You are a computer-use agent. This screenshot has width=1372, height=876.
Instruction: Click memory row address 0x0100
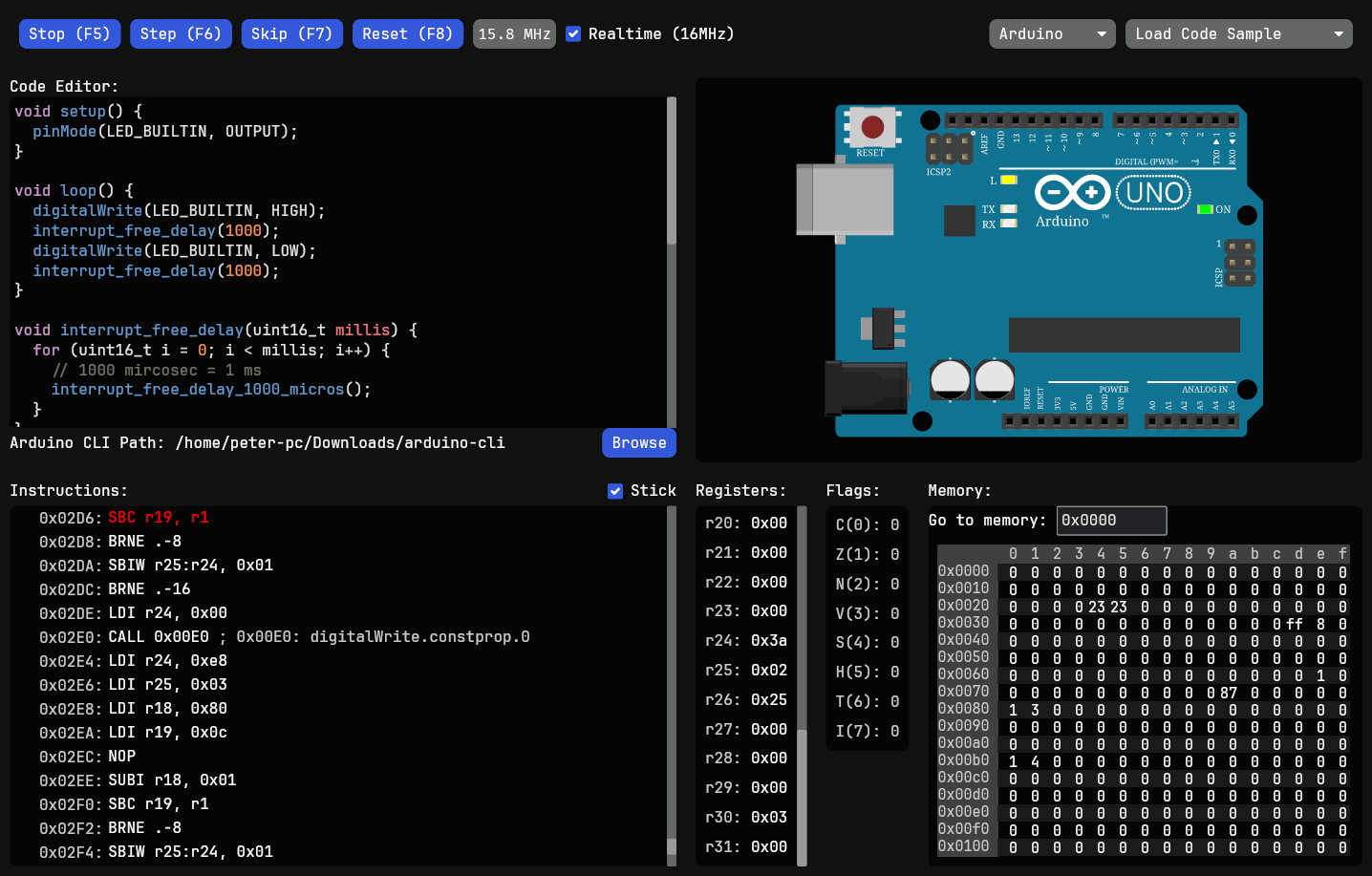(963, 846)
